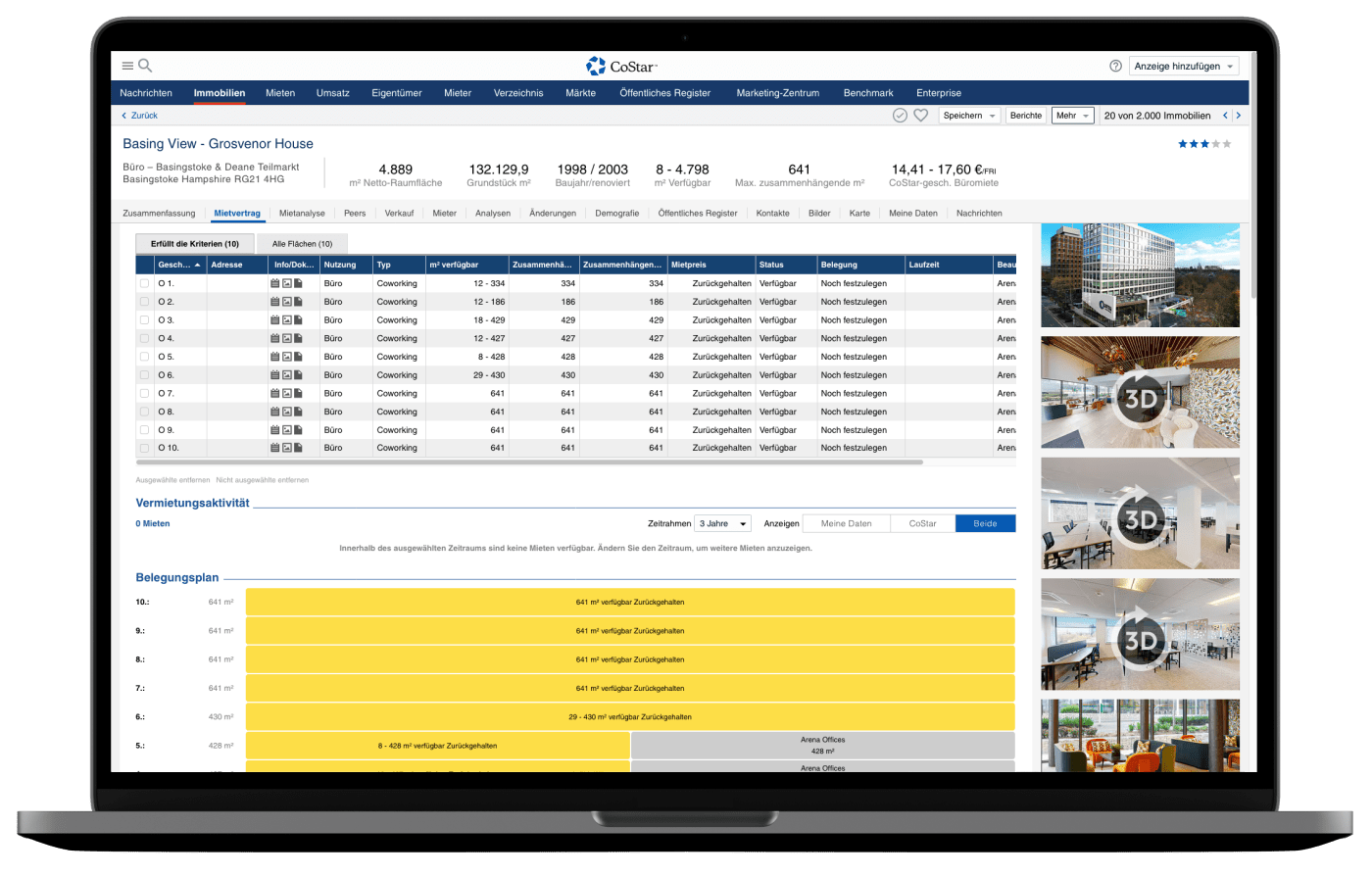Click the Berichte button

point(1026,116)
